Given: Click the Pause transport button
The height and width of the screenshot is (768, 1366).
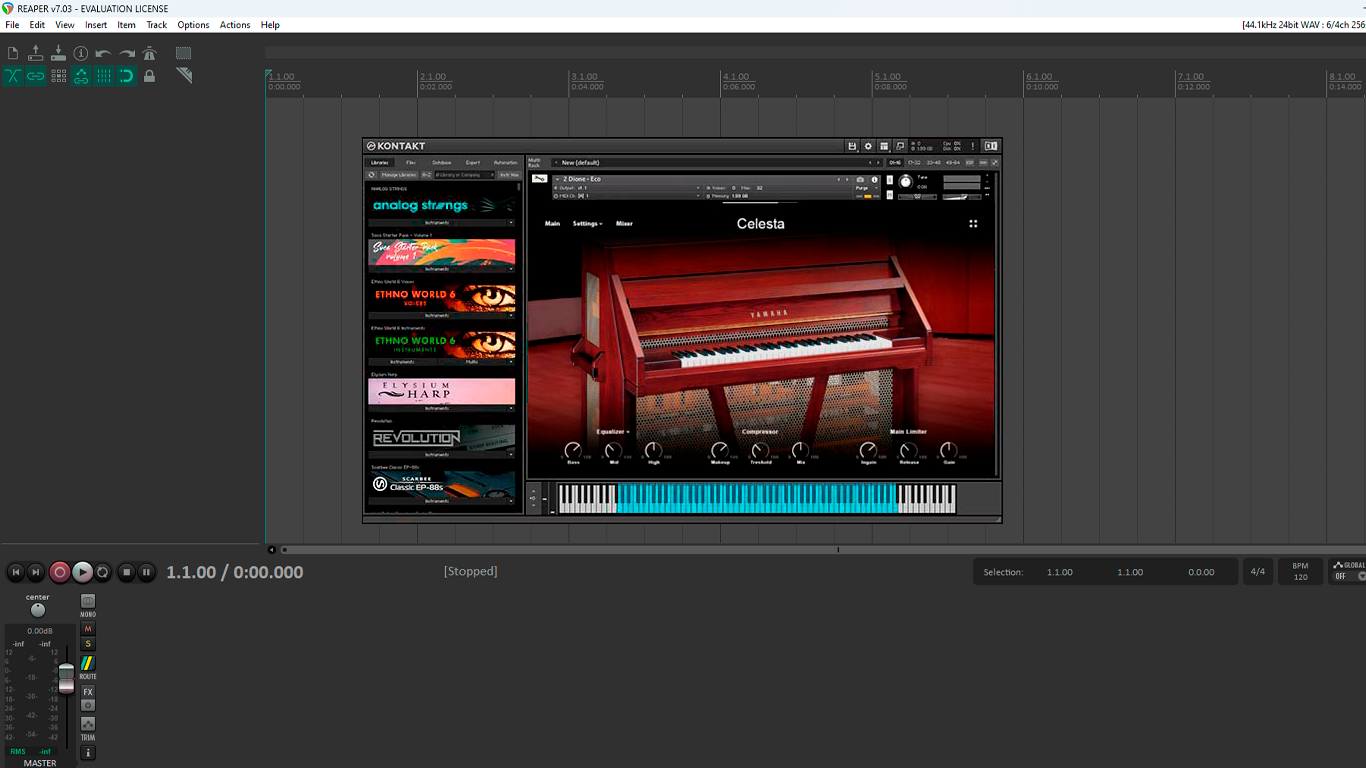Looking at the screenshot, I should tap(146, 572).
